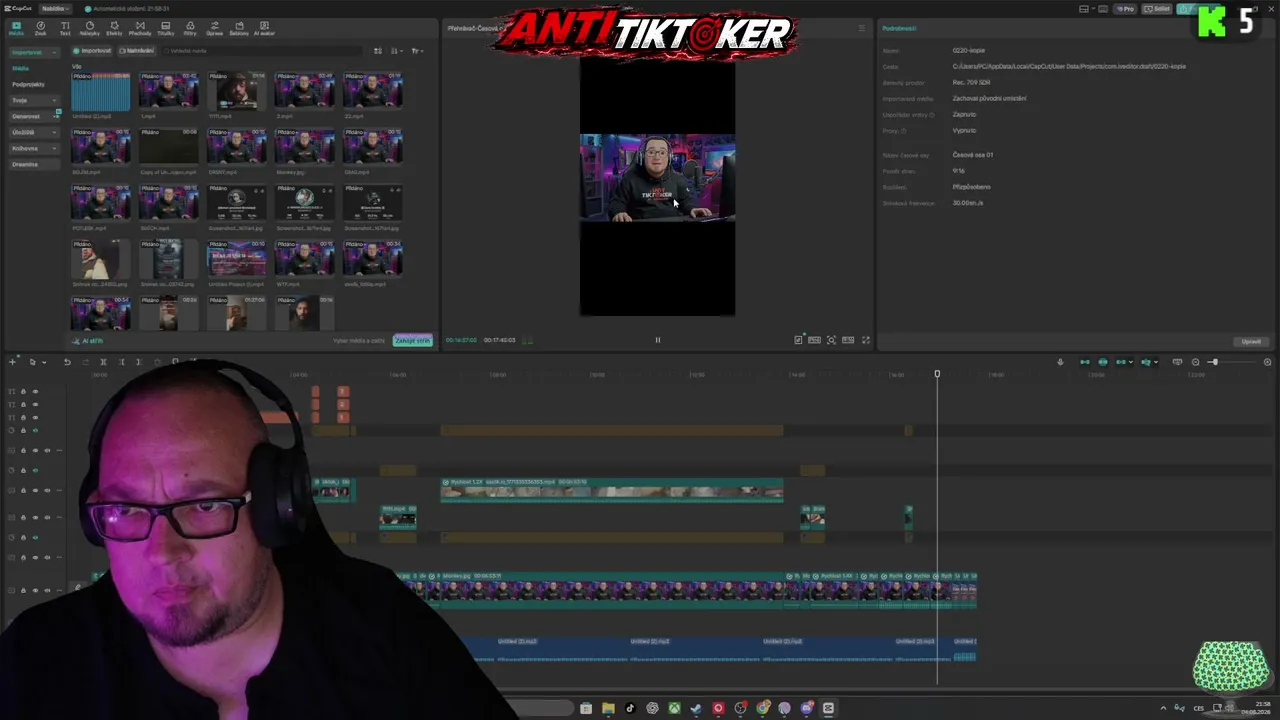
Task: Click the preview quality edit icon
Action: pyautogui.click(x=798, y=340)
